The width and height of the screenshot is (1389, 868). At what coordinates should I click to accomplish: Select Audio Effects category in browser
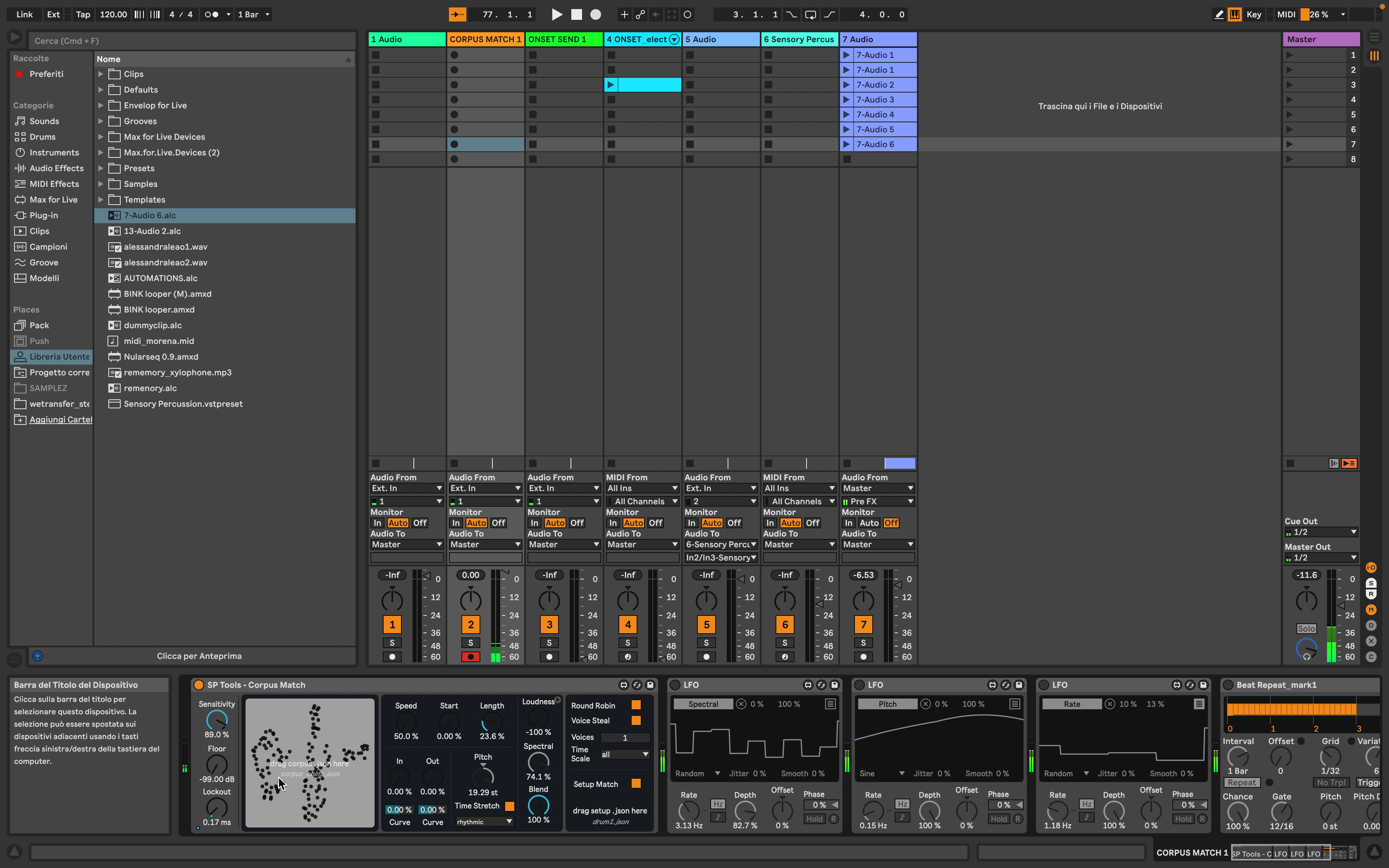pos(56,168)
